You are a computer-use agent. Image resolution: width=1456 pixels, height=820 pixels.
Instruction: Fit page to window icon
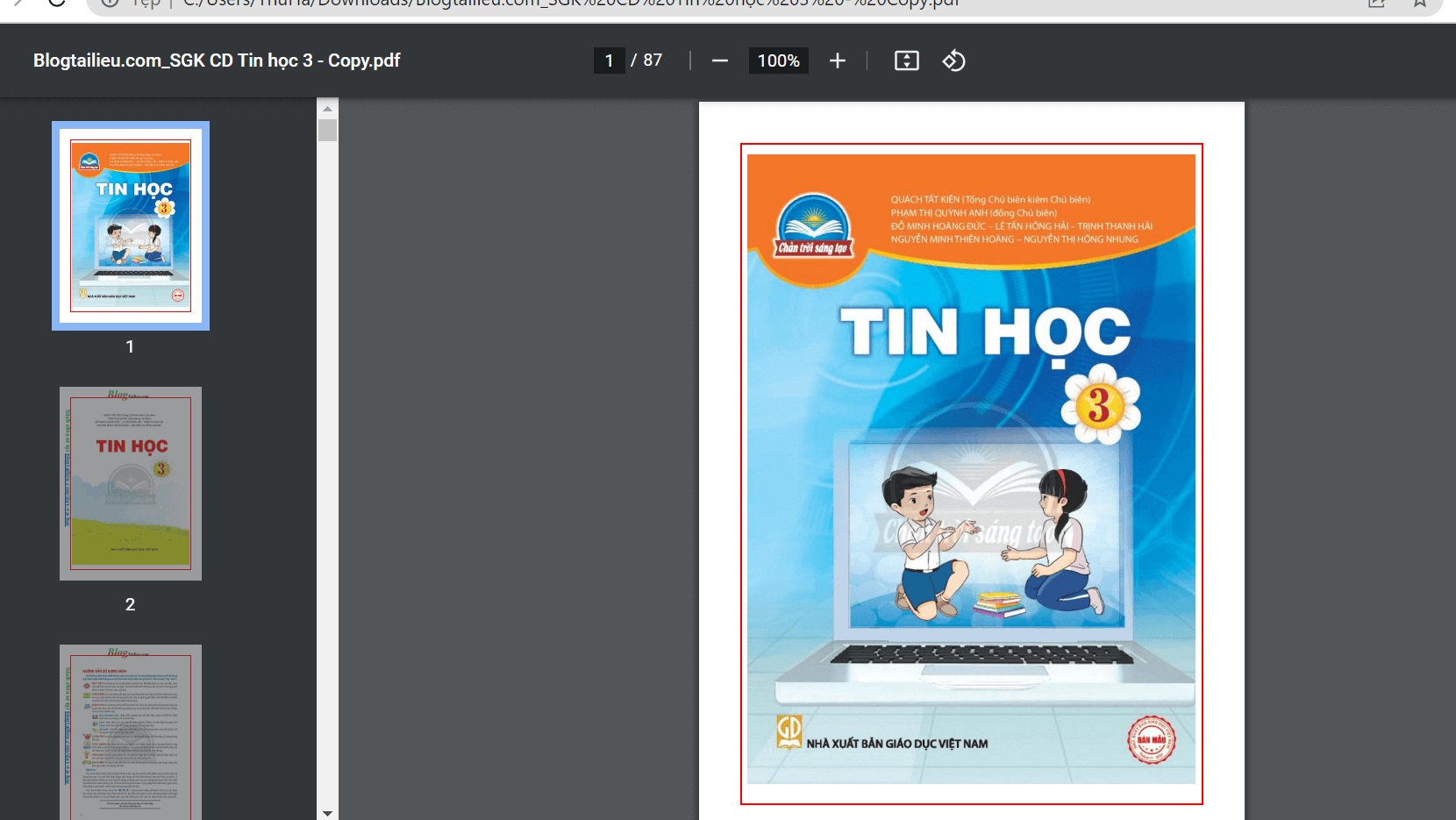(907, 61)
